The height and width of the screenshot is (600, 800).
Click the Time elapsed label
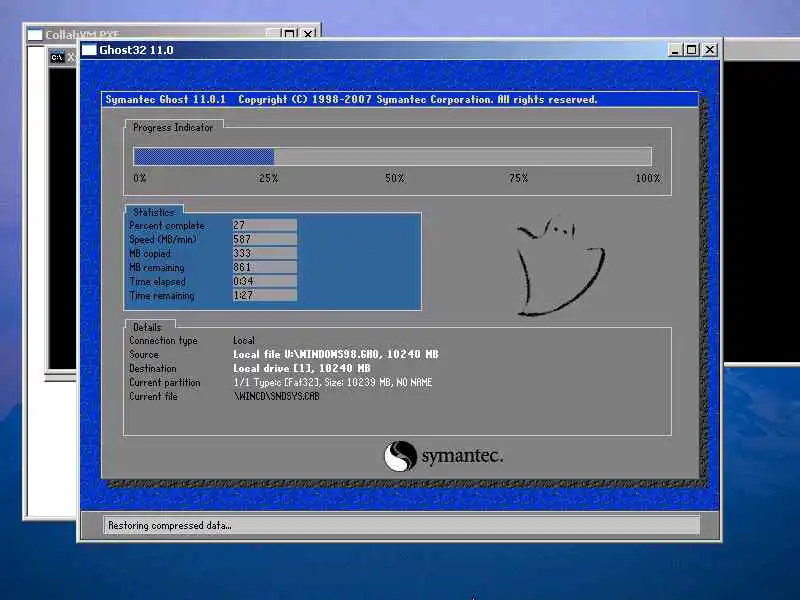157,282
